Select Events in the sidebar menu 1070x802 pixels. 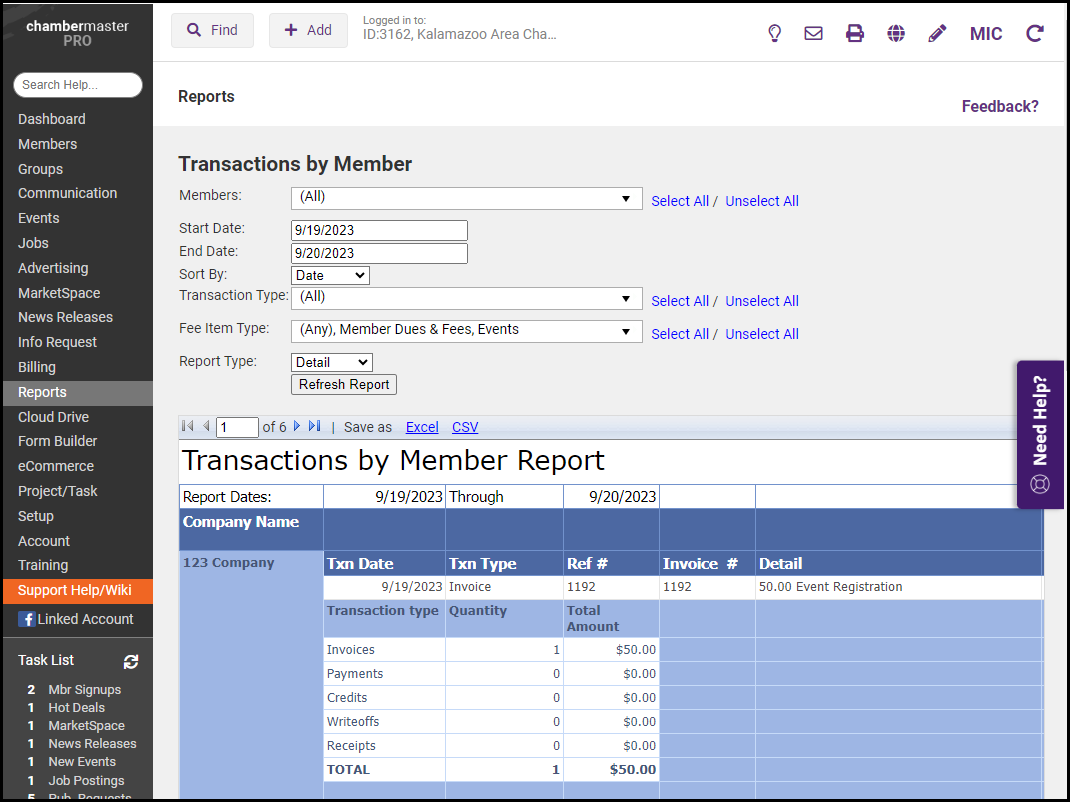(39, 218)
